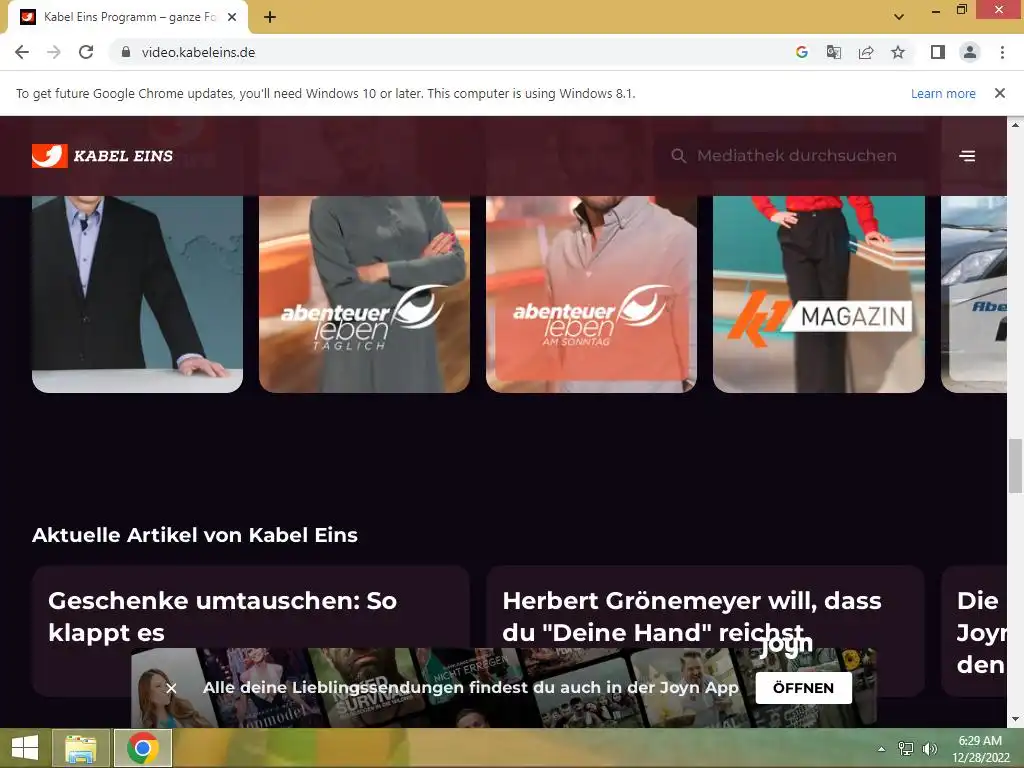Click the address bar URL video.kabeleins.de
Image resolution: width=1024 pixels, height=768 pixels.
coord(198,52)
